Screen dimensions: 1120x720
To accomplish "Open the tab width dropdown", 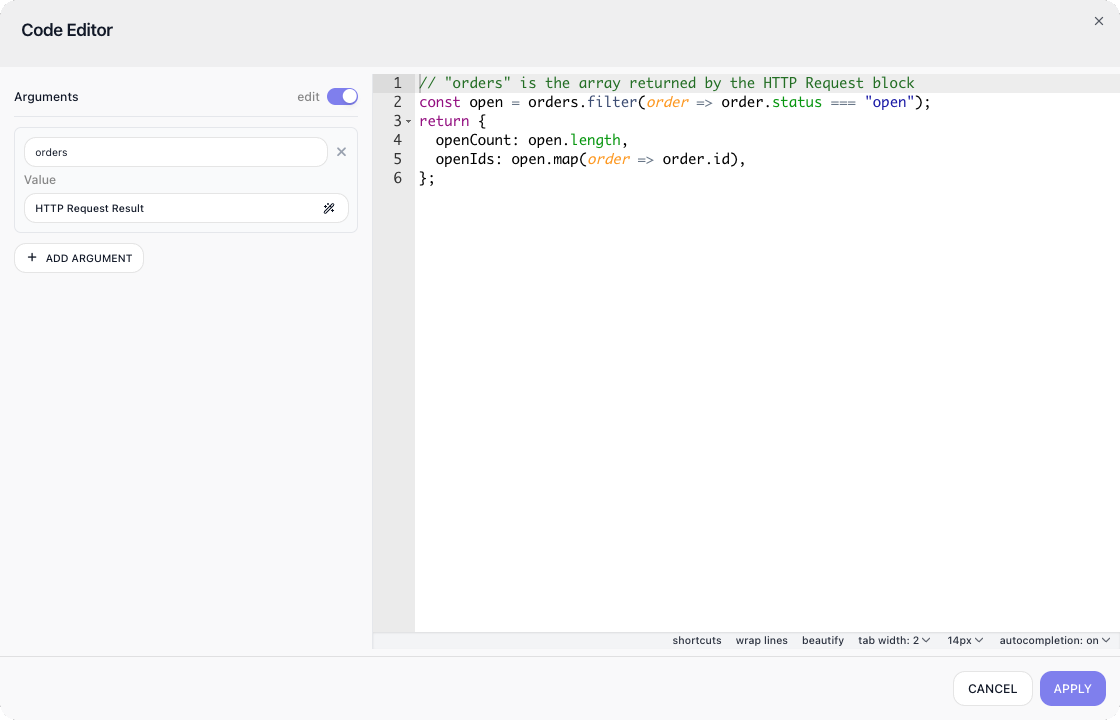I will [x=894, y=641].
